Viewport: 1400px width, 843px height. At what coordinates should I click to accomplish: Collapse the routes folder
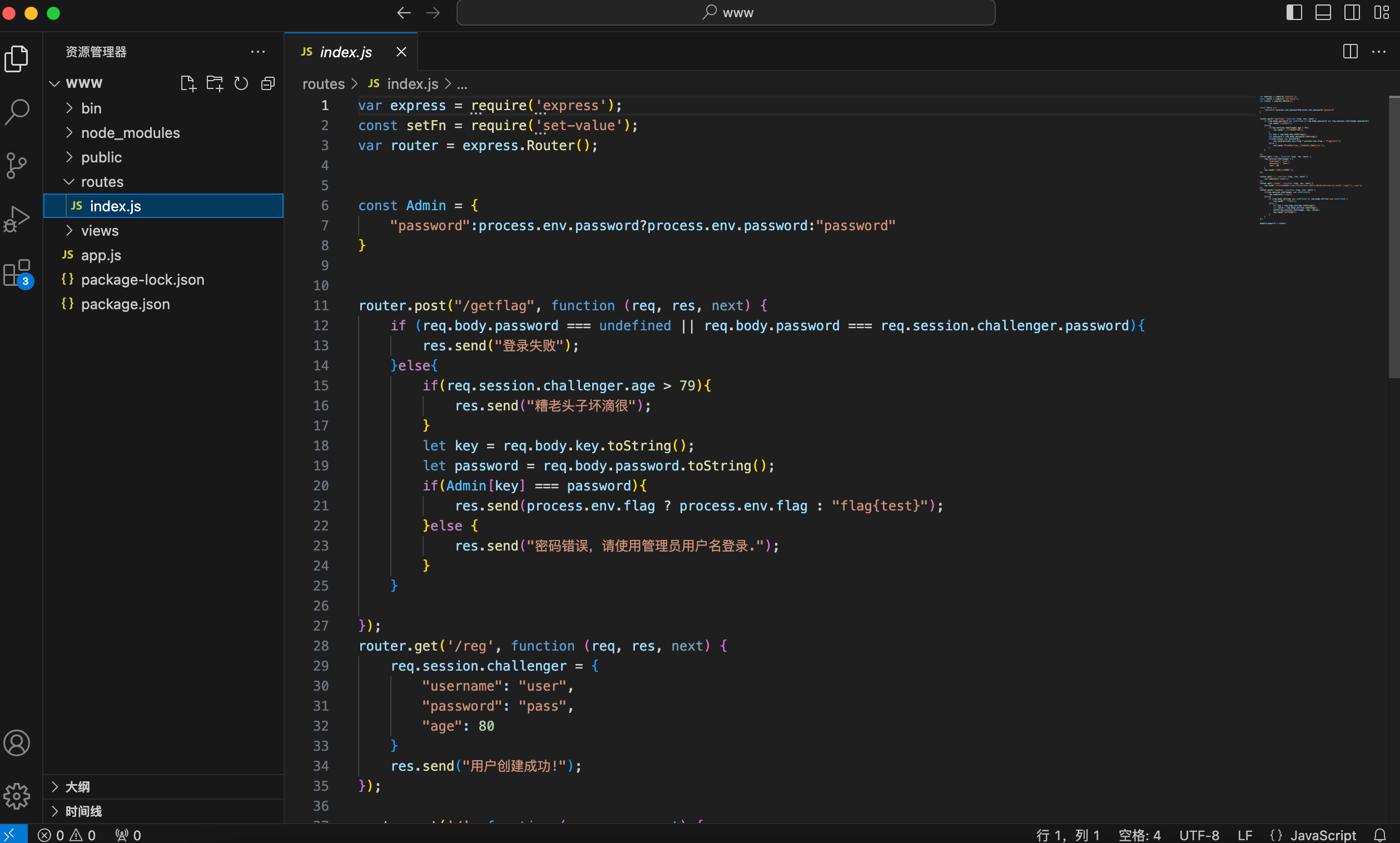pyautogui.click(x=102, y=182)
